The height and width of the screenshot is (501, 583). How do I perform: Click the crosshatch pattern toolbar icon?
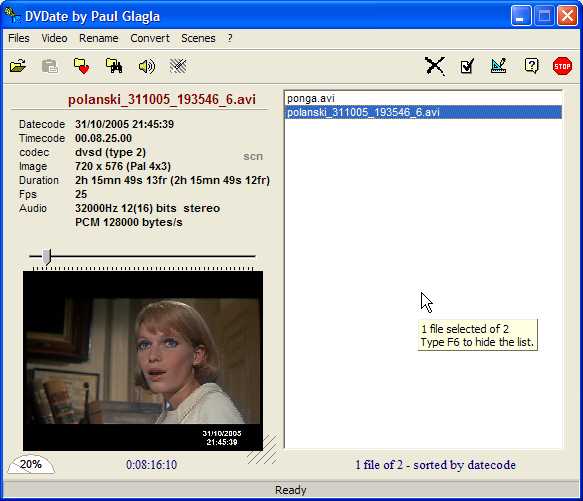[178, 66]
